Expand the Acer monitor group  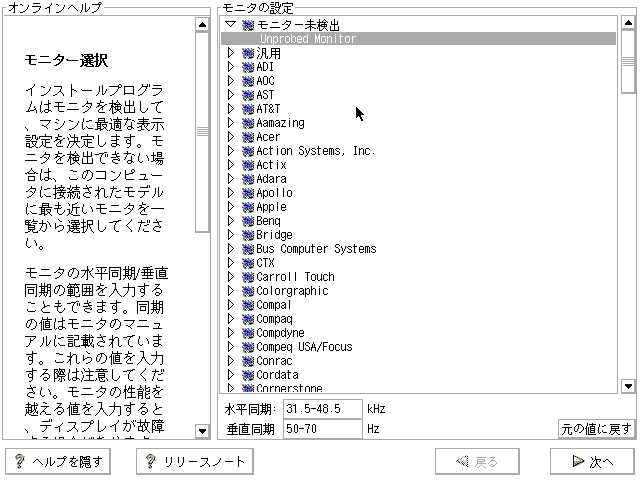click(231, 137)
